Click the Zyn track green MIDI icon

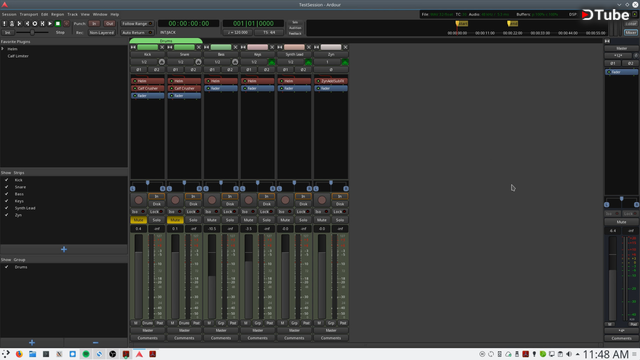[x=345, y=62]
